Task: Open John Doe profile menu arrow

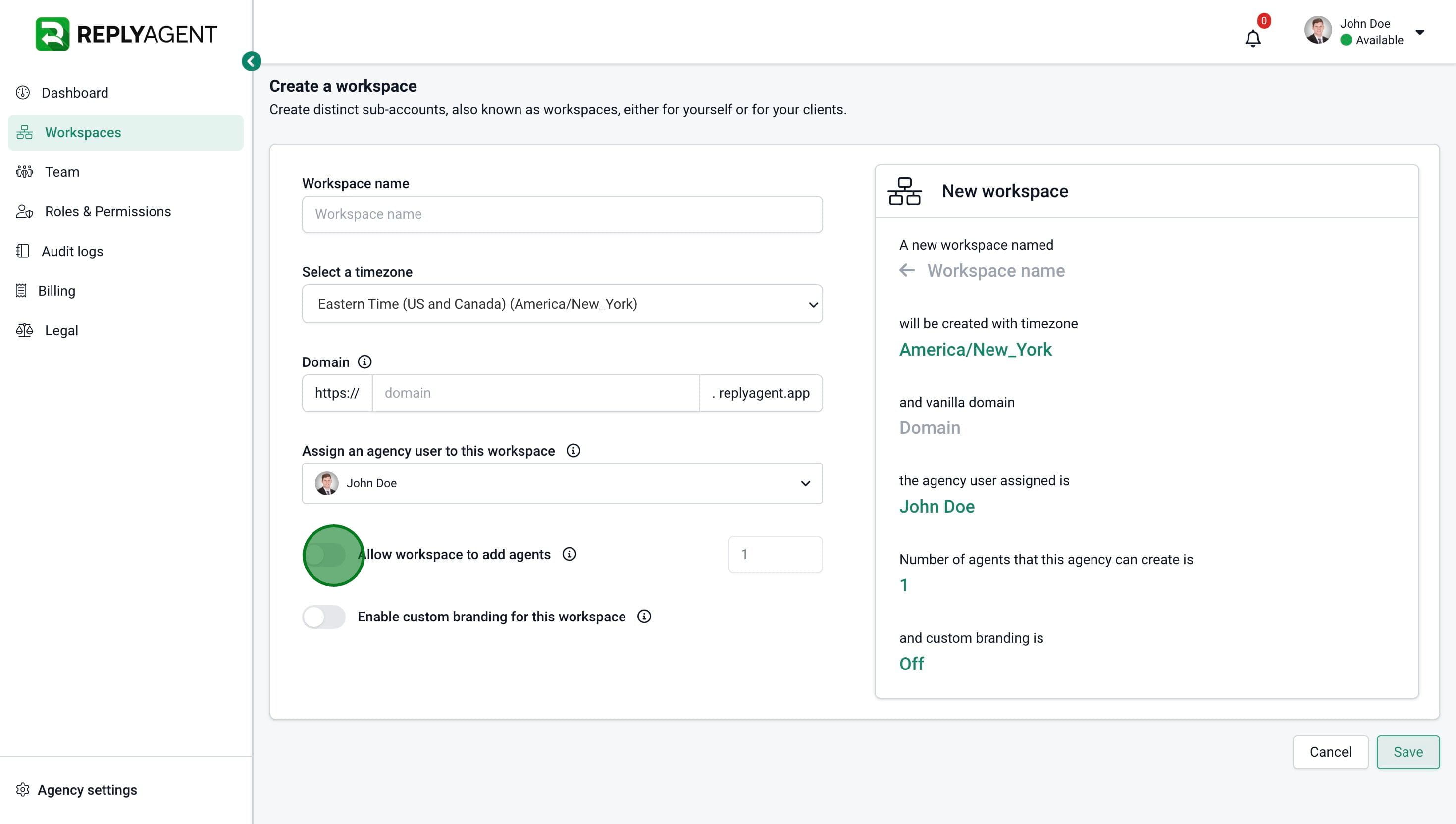Action: click(1420, 32)
